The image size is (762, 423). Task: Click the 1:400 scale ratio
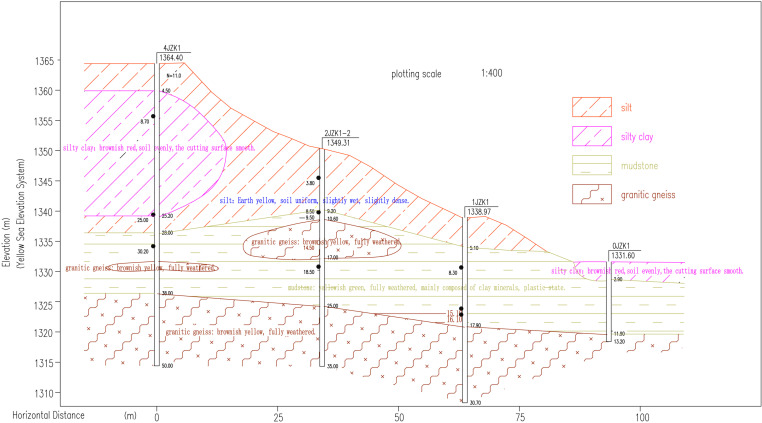[492, 73]
